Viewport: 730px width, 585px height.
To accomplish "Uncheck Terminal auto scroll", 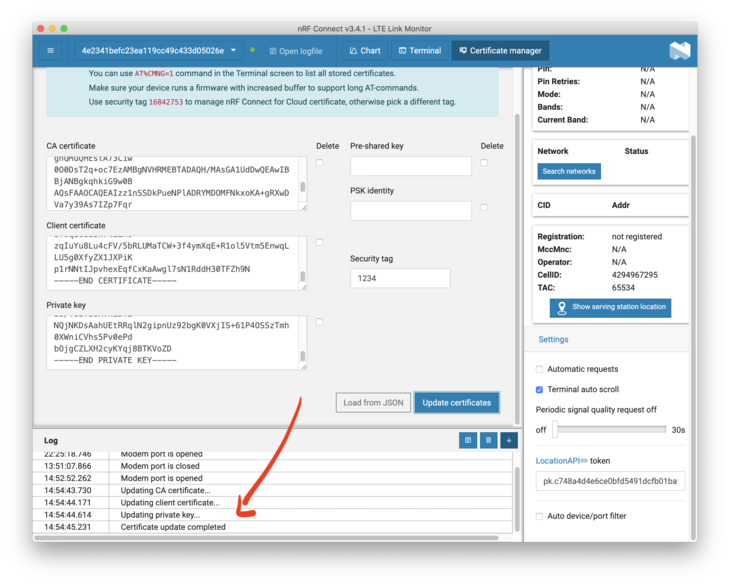I will tap(540, 389).
